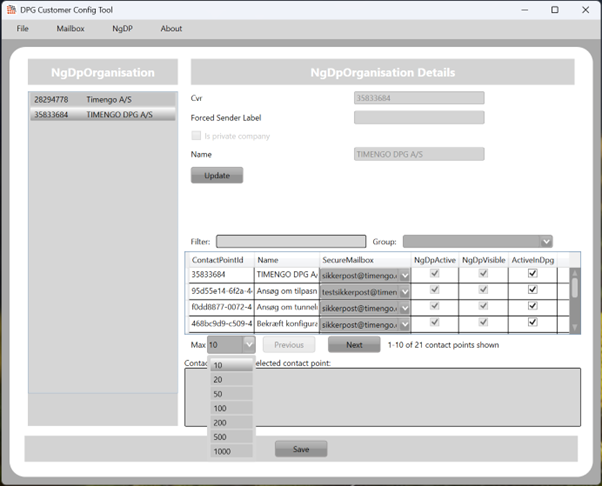Open SecureMailbox dropdown in row 35833684
This screenshot has height=486, width=602.
coord(404,275)
